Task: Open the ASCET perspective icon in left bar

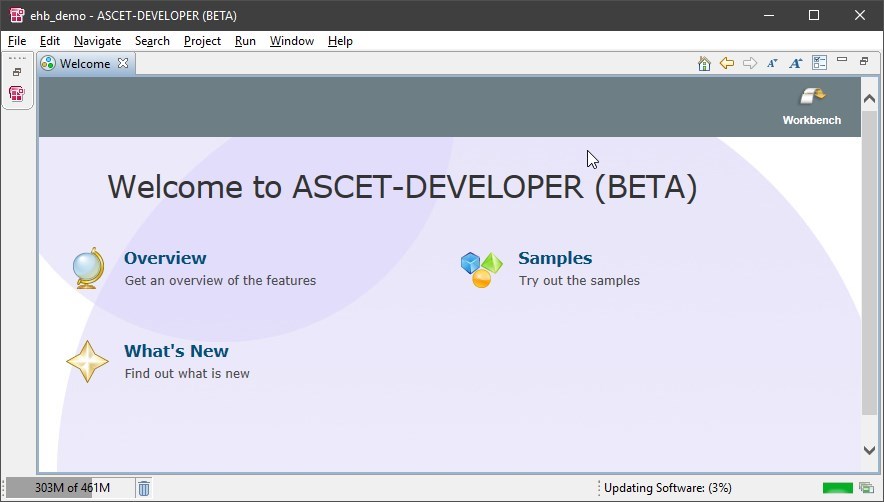Action: point(17,94)
